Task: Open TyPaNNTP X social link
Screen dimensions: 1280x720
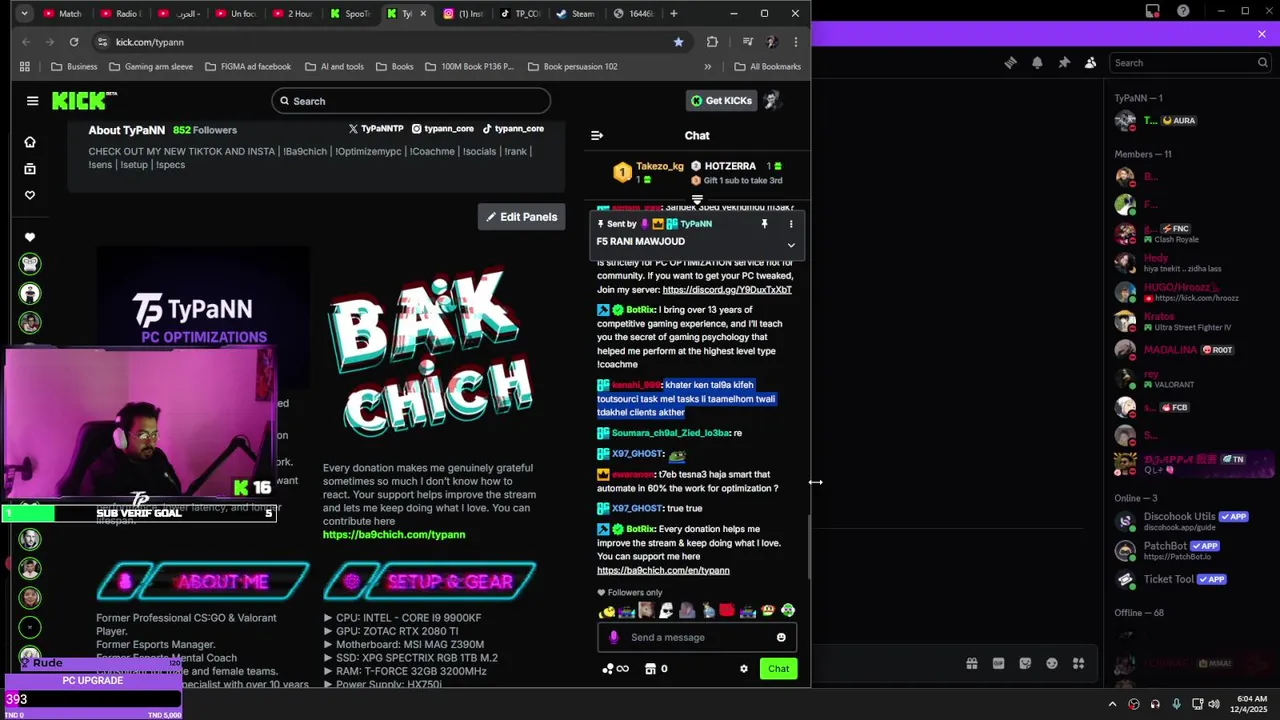Action: point(376,129)
